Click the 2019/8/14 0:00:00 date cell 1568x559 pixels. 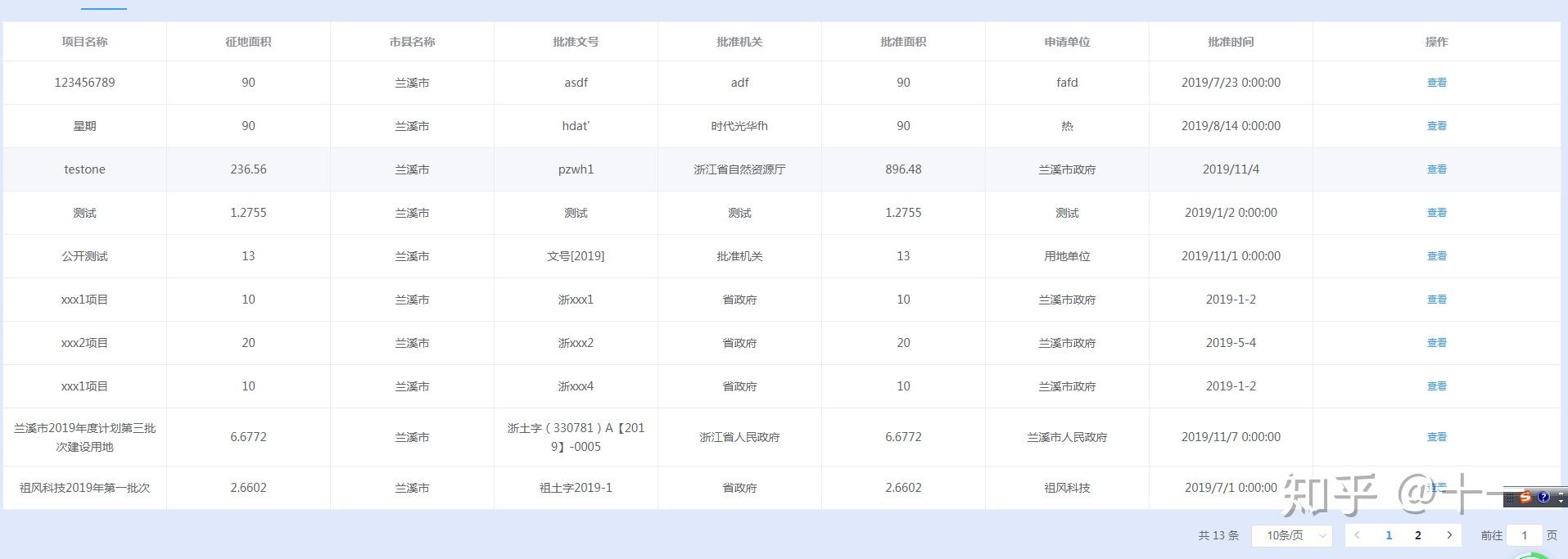click(x=1231, y=126)
